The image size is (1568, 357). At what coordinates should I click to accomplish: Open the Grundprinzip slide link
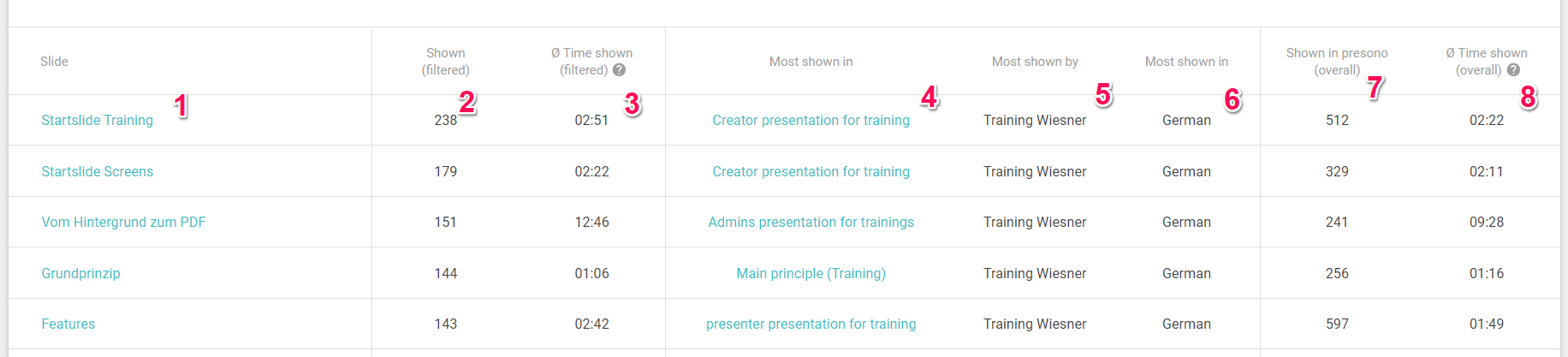point(80,273)
